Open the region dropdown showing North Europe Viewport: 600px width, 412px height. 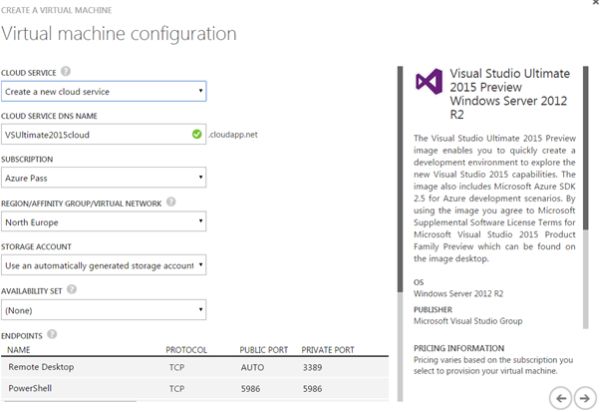pyautogui.click(x=104, y=221)
